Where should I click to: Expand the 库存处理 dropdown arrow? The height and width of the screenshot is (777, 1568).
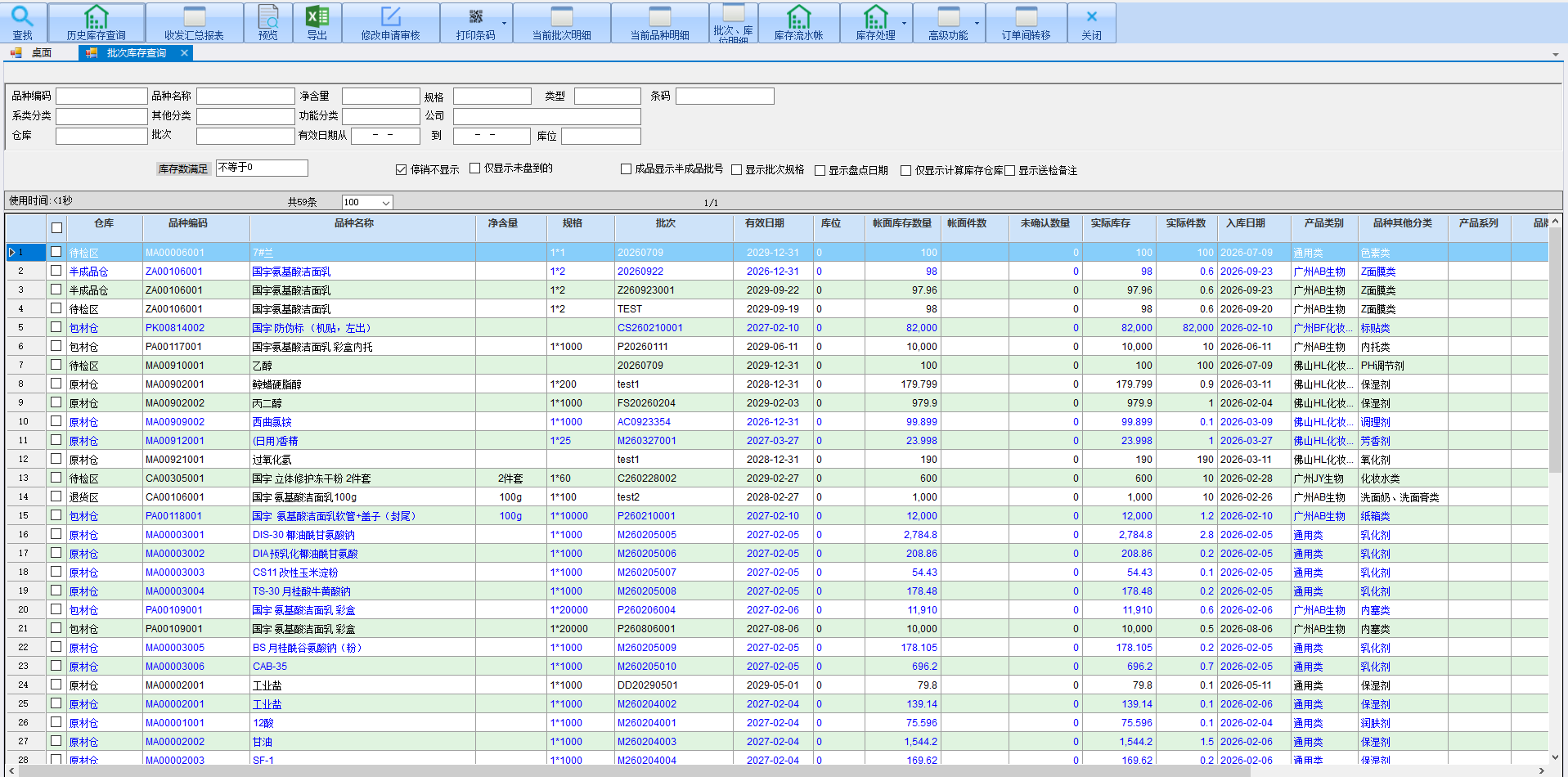pyautogui.click(x=905, y=23)
